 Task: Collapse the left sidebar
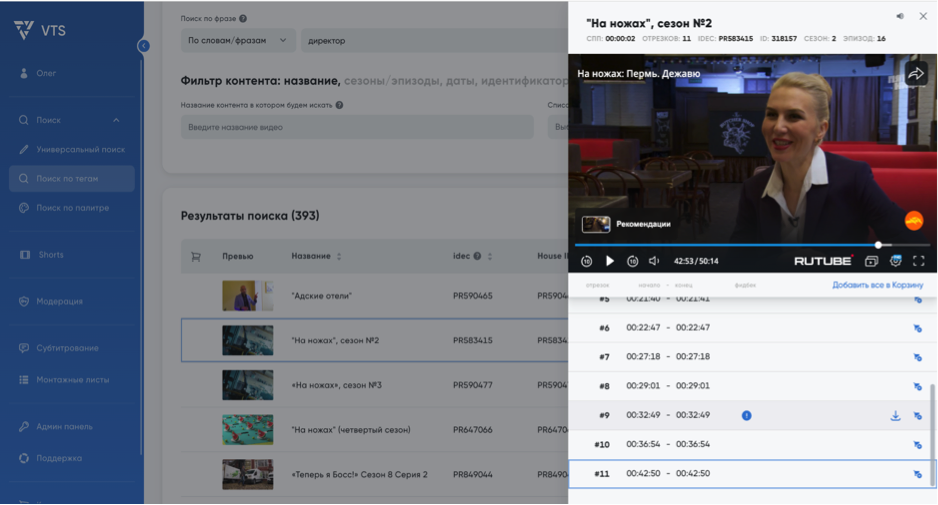click(x=144, y=46)
